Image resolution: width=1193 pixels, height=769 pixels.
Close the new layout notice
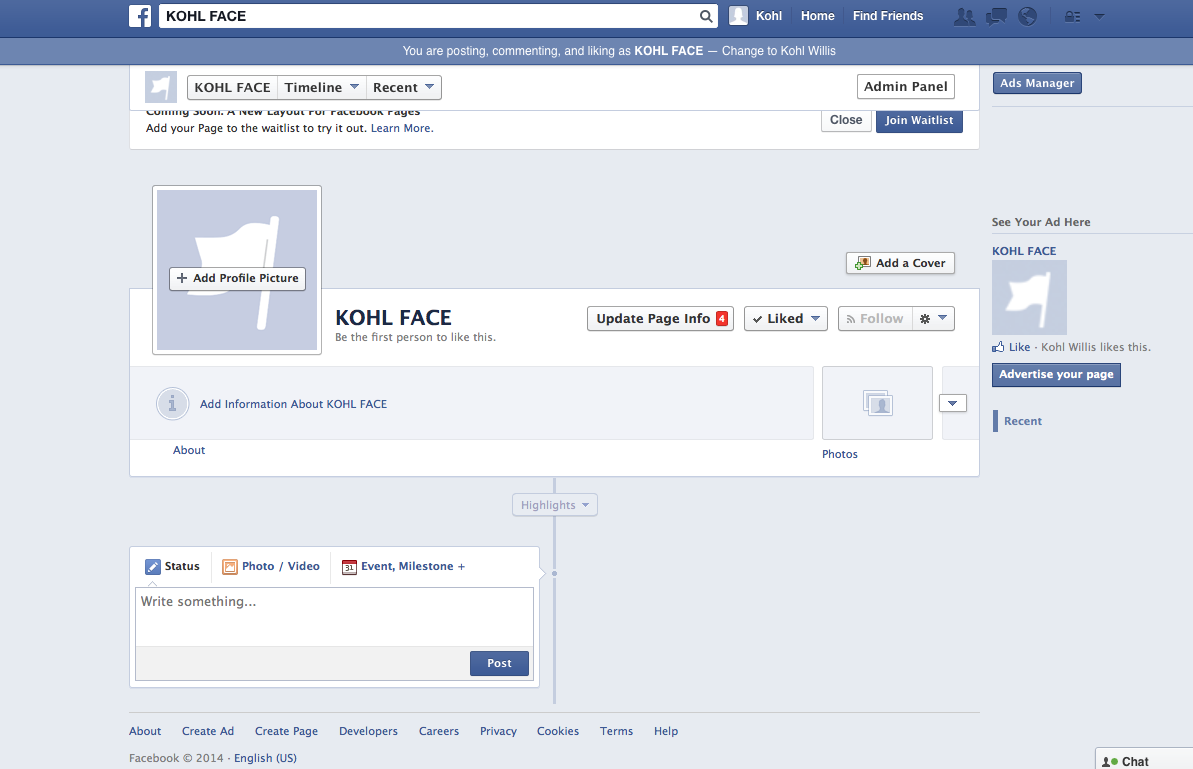[x=846, y=120]
